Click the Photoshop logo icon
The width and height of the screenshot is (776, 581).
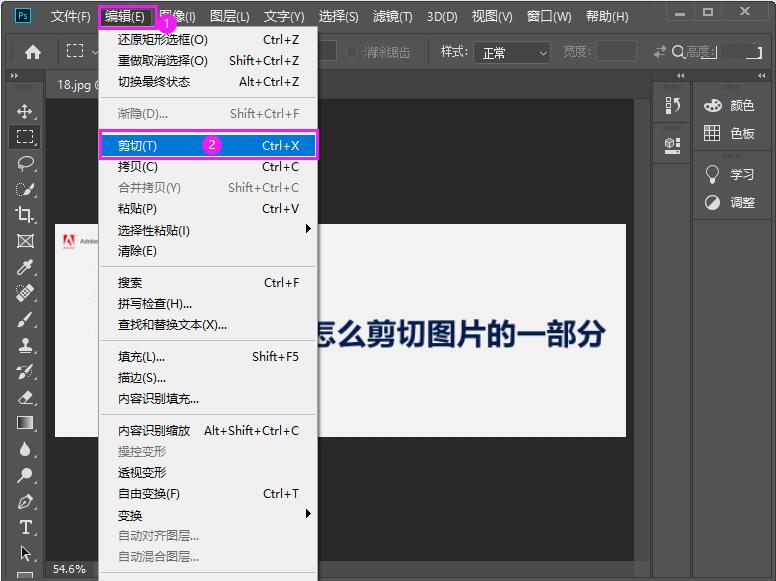pyautogui.click(x=23, y=16)
